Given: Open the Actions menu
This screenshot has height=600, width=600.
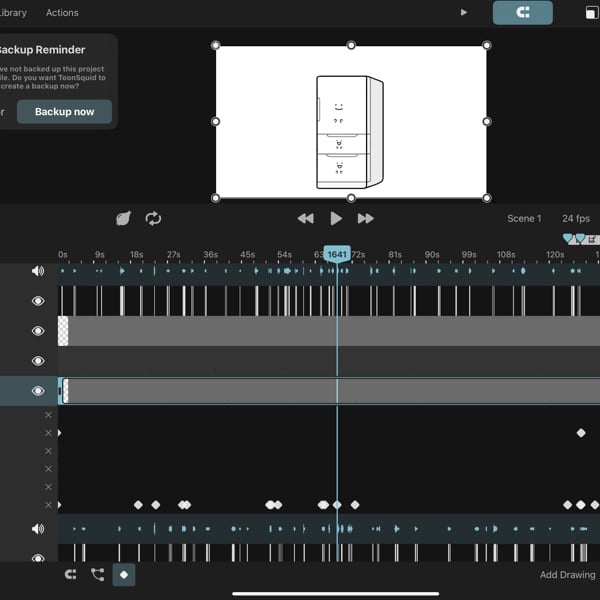Looking at the screenshot, I should point(62,13).
